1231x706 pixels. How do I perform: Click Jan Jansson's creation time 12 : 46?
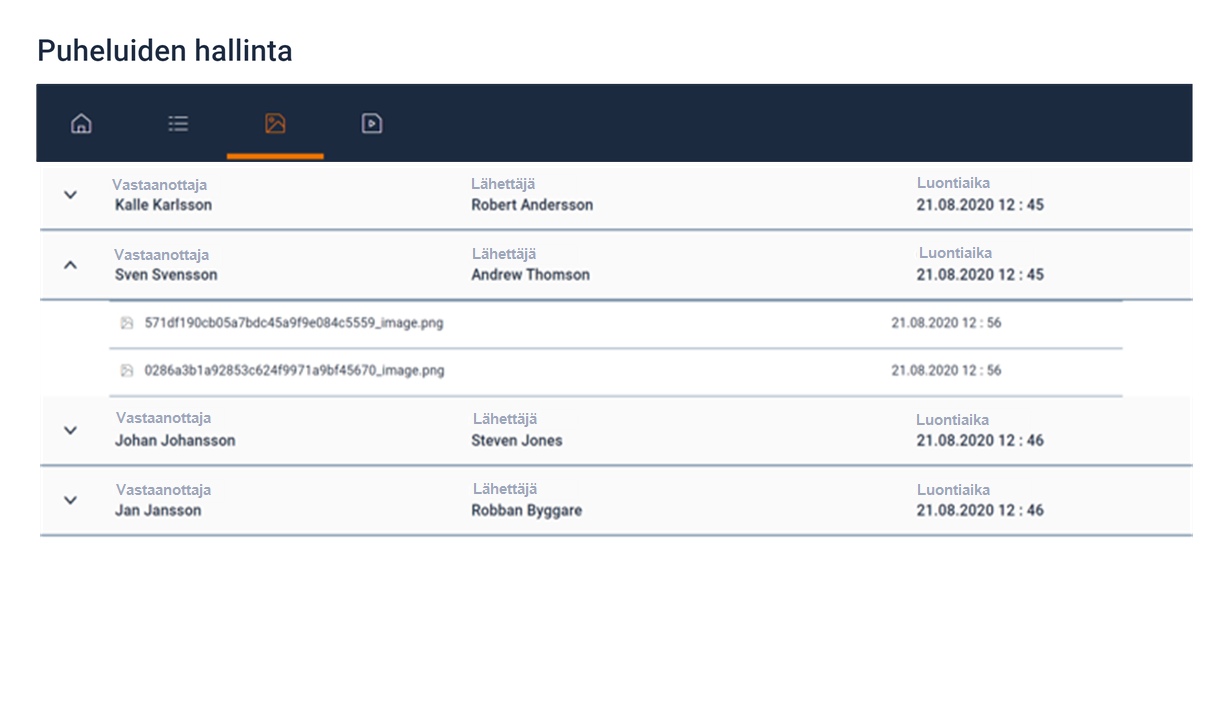(x=979, y=511)
